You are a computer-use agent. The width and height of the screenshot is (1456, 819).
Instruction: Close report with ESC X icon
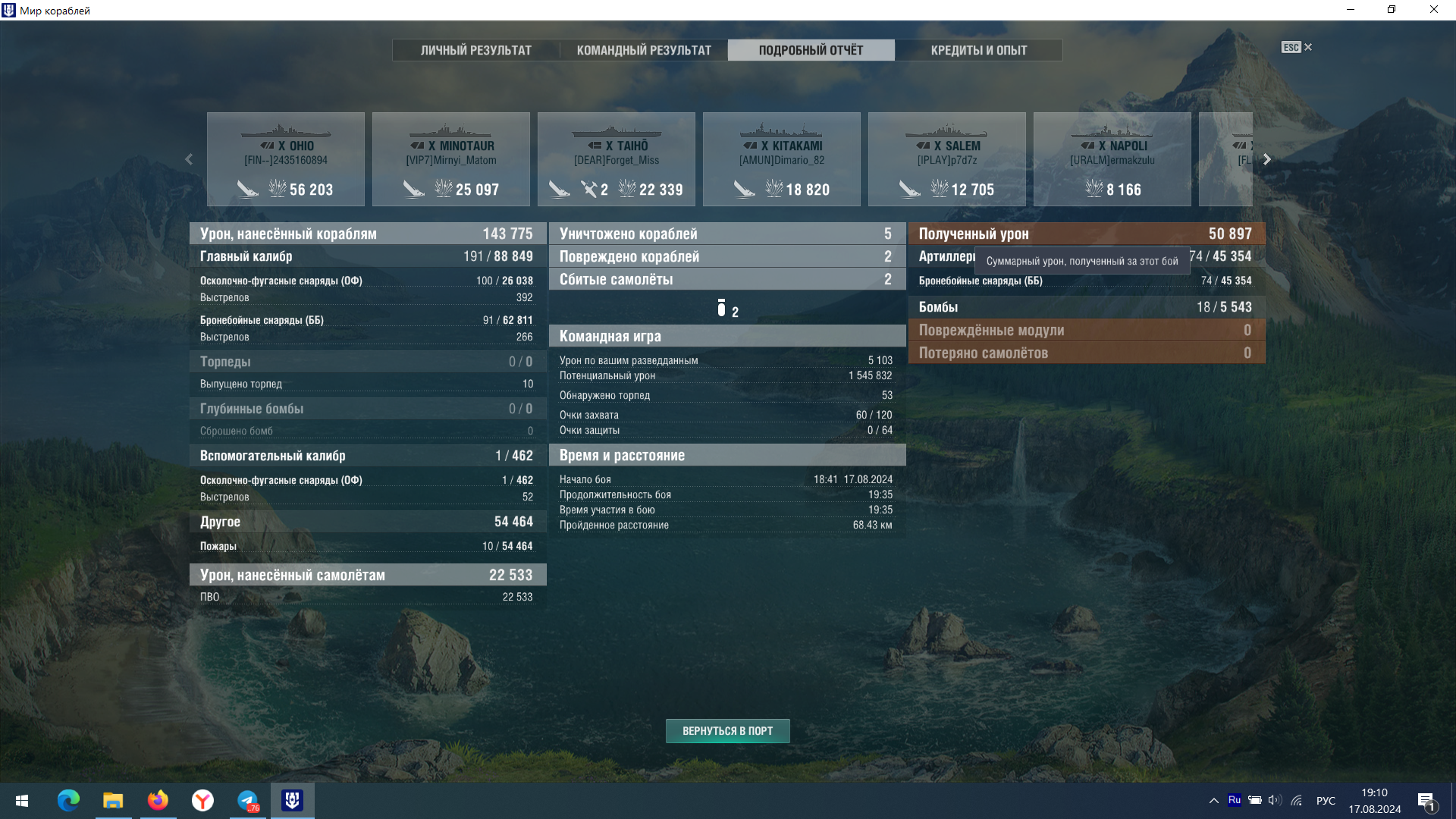pyautogui.click(x=1307, y=47)
